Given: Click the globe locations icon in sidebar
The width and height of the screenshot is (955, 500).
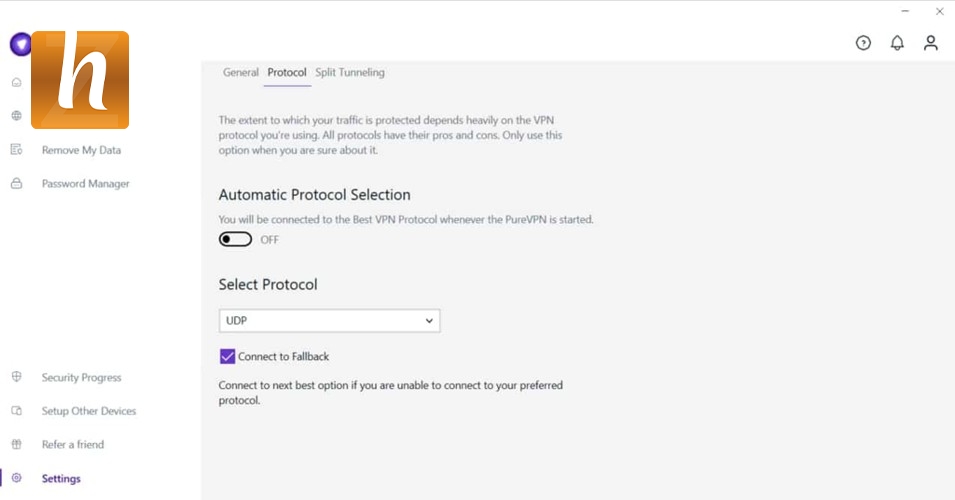Looking at the screenshot, I should (x=16, y=116).
